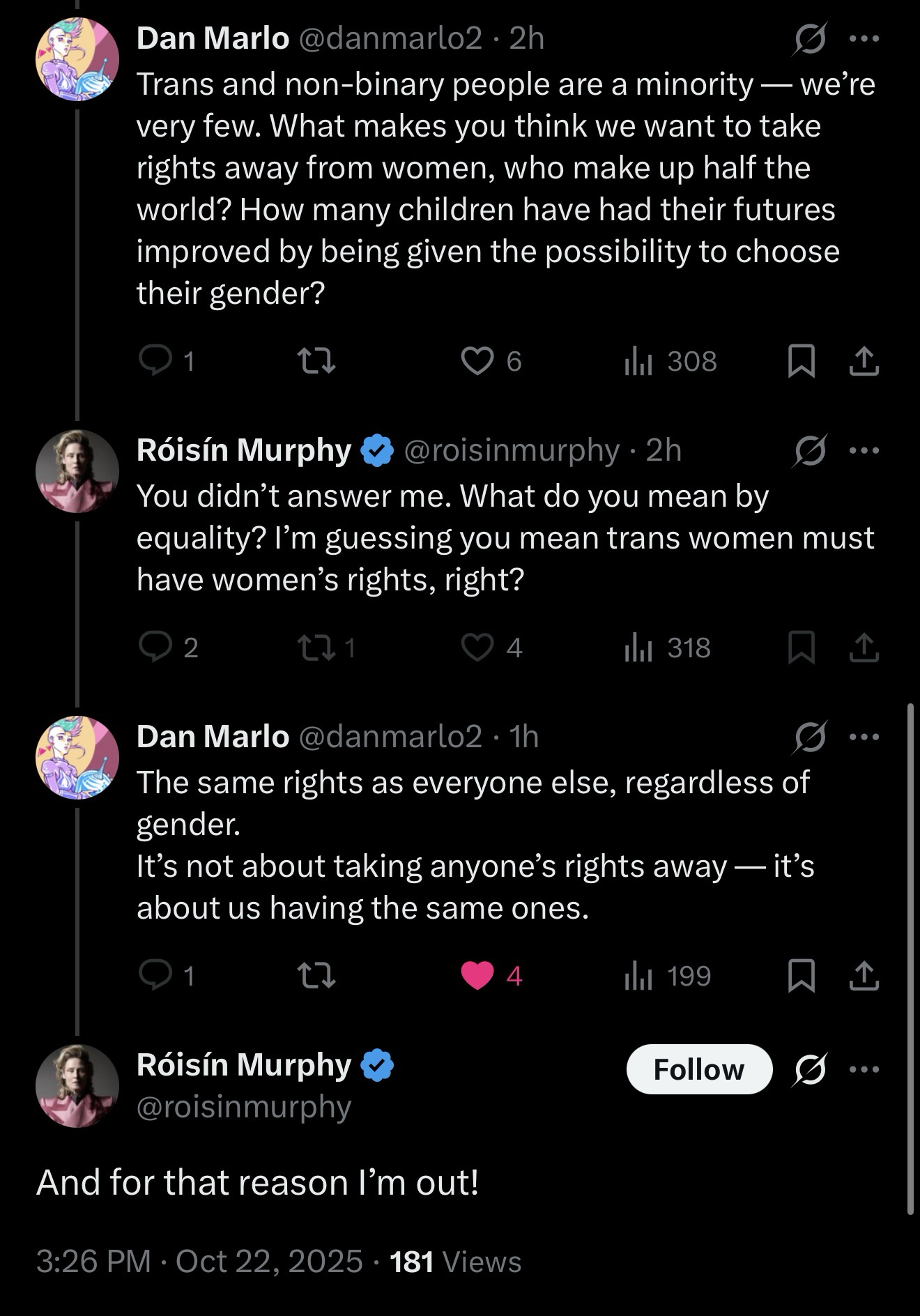Repost Dan Marlo's minority tweet

pyautogui.click(x=316, y=360)
